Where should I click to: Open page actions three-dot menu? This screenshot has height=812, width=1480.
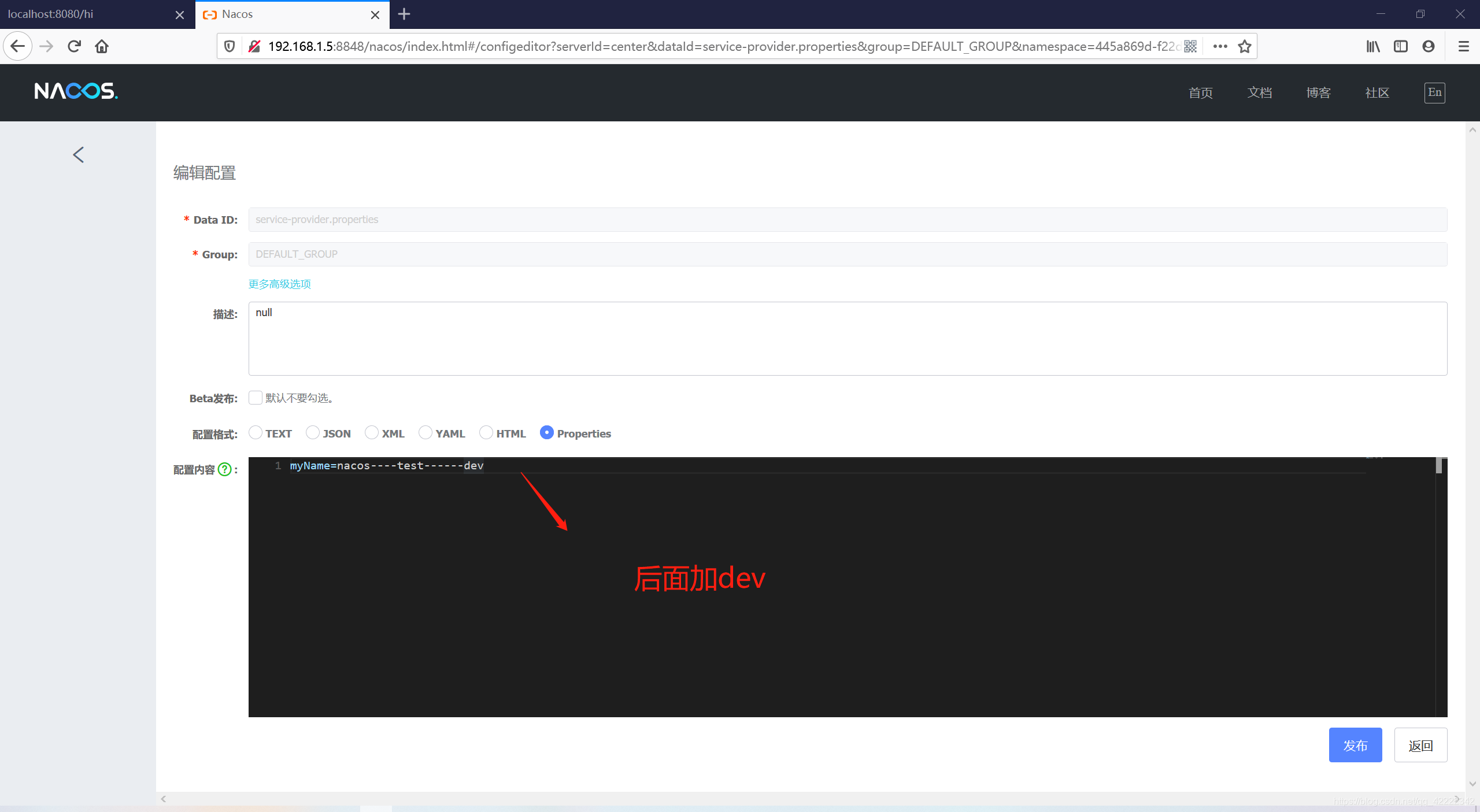tap(1220, 46)
